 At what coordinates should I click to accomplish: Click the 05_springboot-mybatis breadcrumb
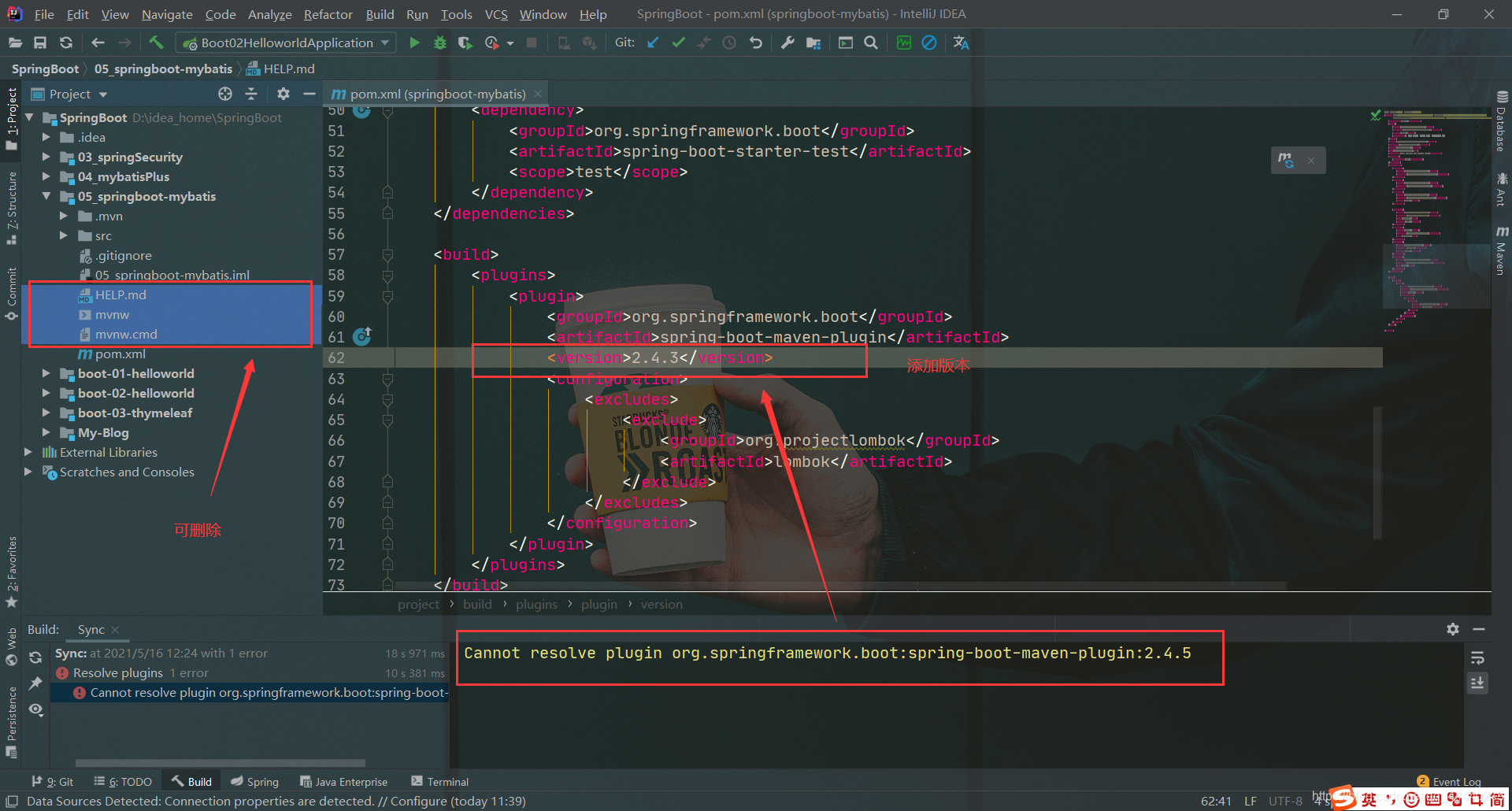(x=163, y=69)
